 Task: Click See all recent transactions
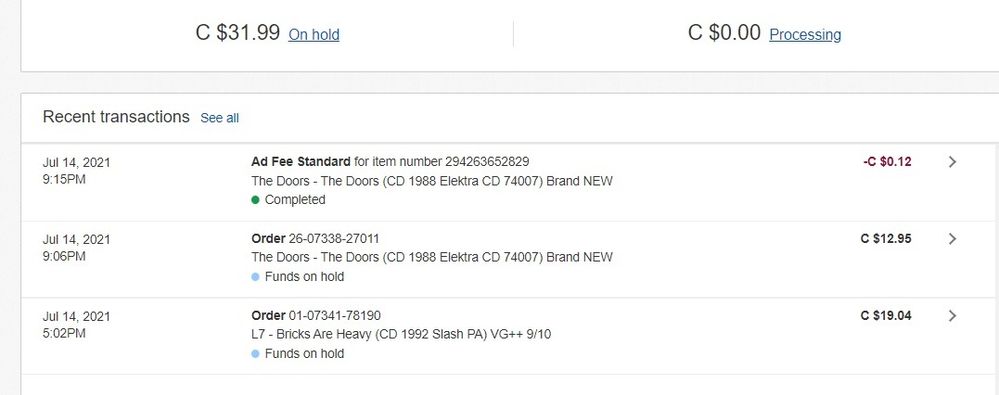pyautogui.click(x=220, y=118)
